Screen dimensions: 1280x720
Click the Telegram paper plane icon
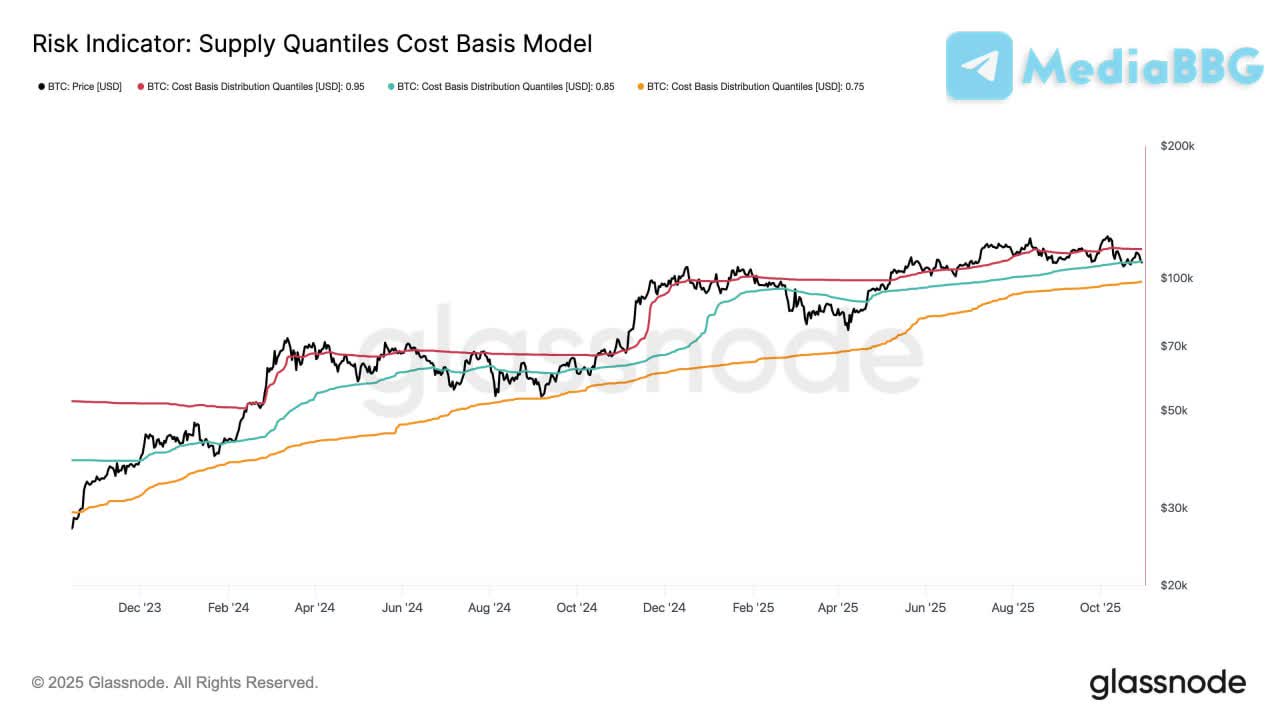point(979,65)
